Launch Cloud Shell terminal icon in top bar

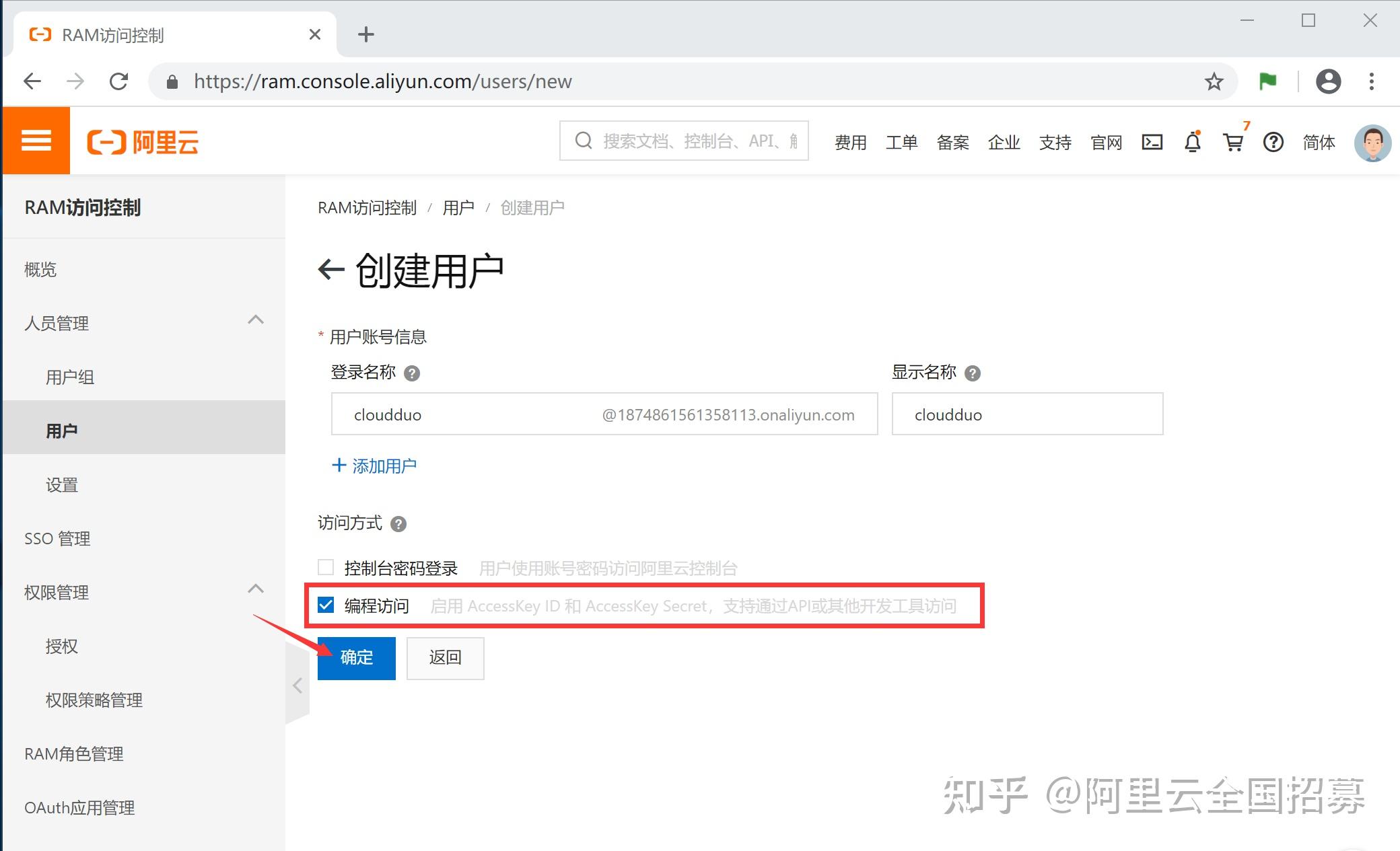1152,141
